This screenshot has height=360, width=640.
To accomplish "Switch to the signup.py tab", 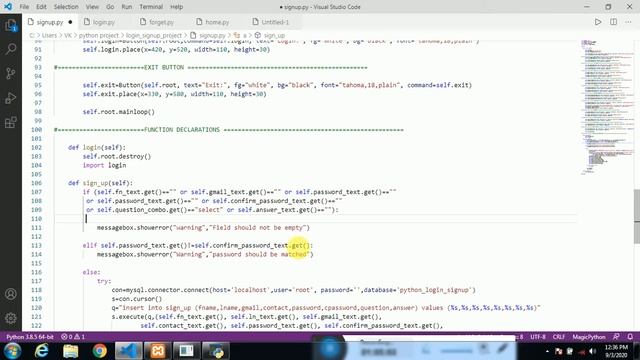I will 50,22.
